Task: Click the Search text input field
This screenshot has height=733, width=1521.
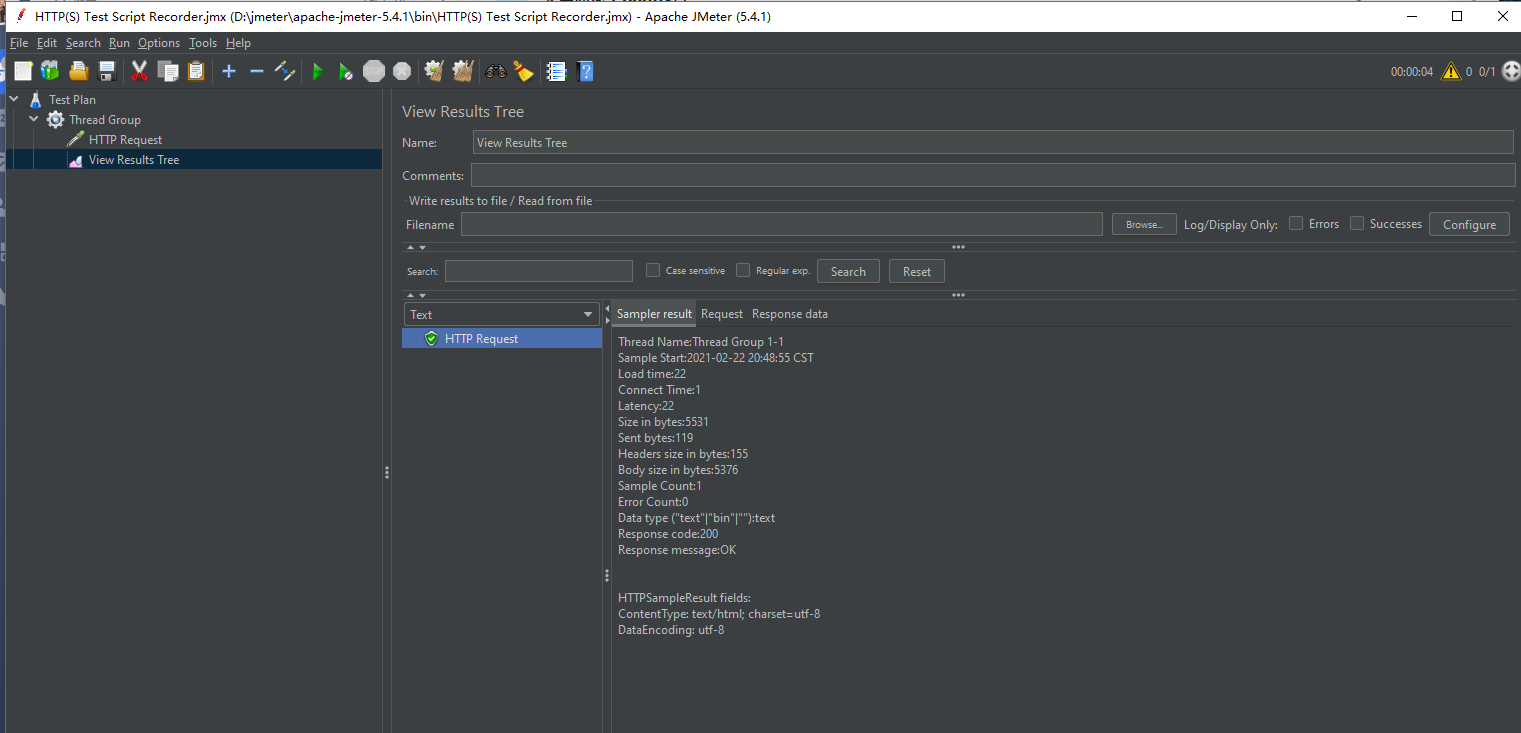Action: (x=539, y=271)
